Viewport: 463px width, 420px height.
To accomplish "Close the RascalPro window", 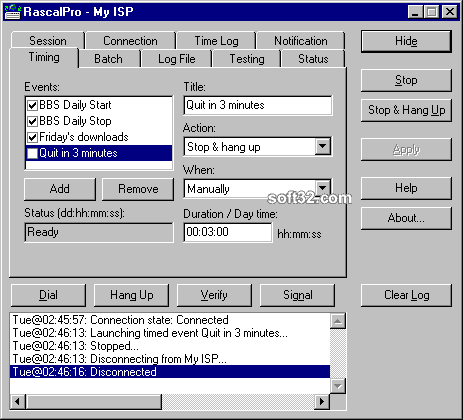I will point(450,12).
